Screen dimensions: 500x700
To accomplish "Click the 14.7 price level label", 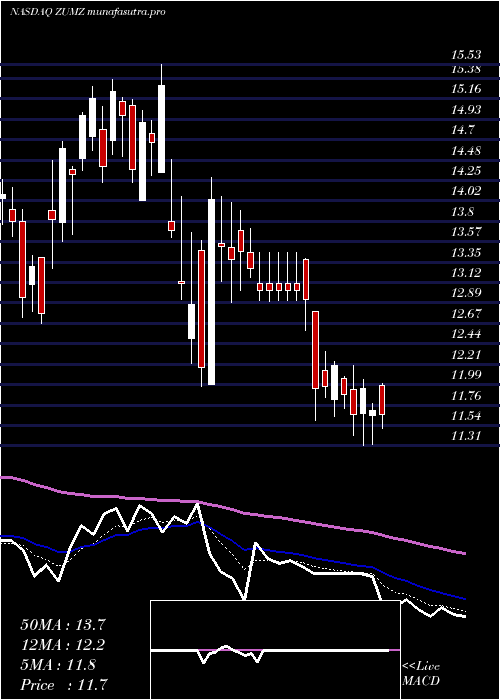I will (x=462, y=130).
